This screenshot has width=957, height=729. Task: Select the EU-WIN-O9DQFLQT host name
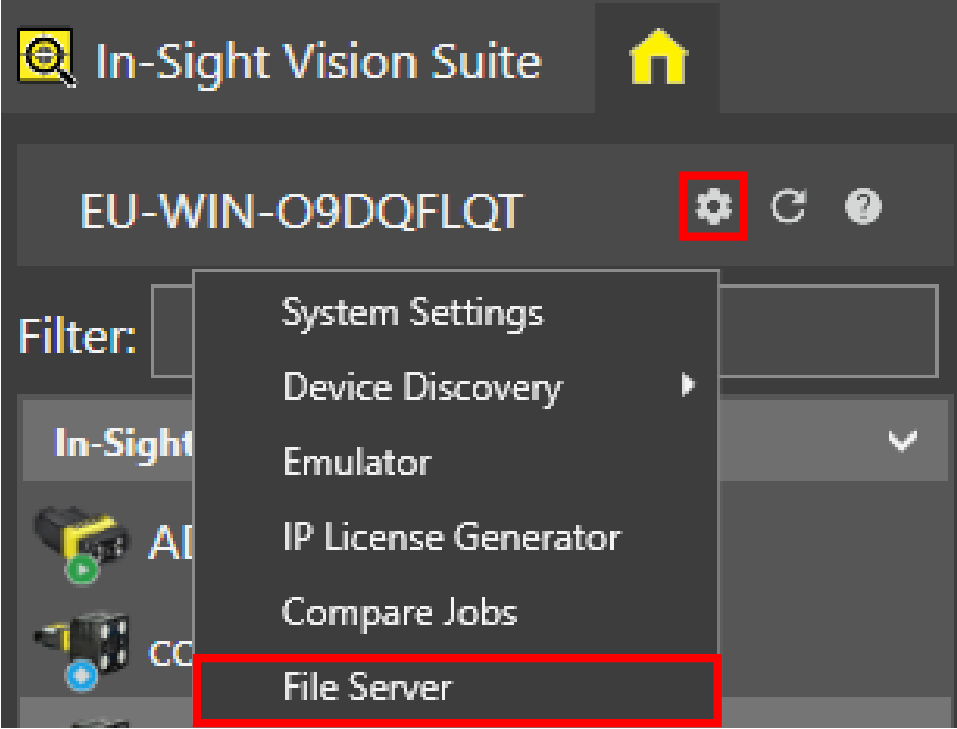[300, 210]
